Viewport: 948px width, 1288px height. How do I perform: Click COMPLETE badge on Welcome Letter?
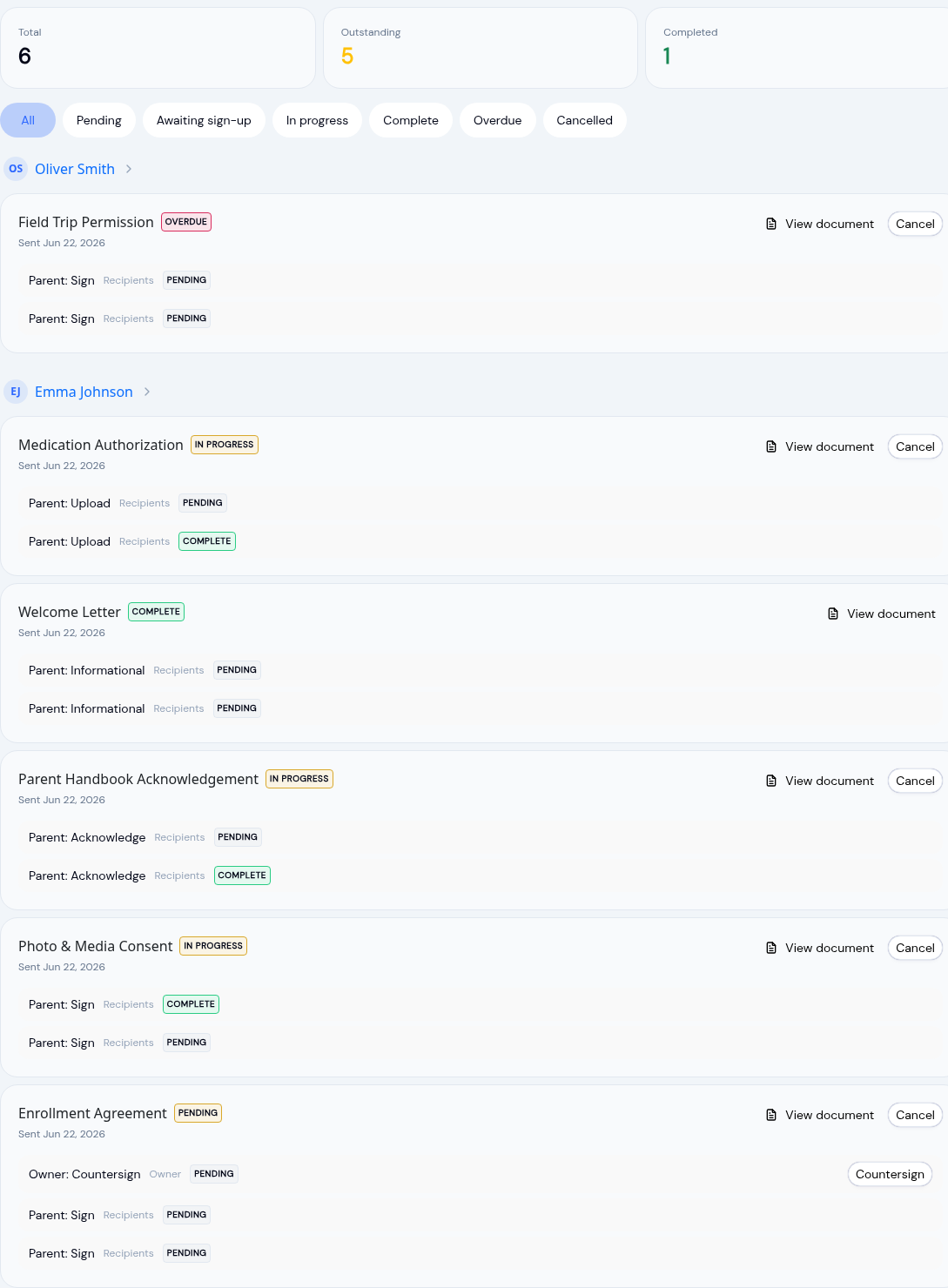(157, 612)
